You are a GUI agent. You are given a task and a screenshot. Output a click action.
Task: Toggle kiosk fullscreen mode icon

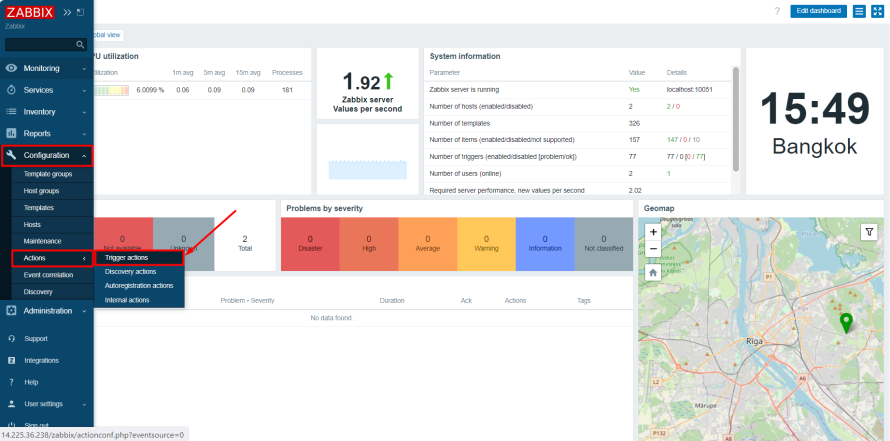(876, 11)
